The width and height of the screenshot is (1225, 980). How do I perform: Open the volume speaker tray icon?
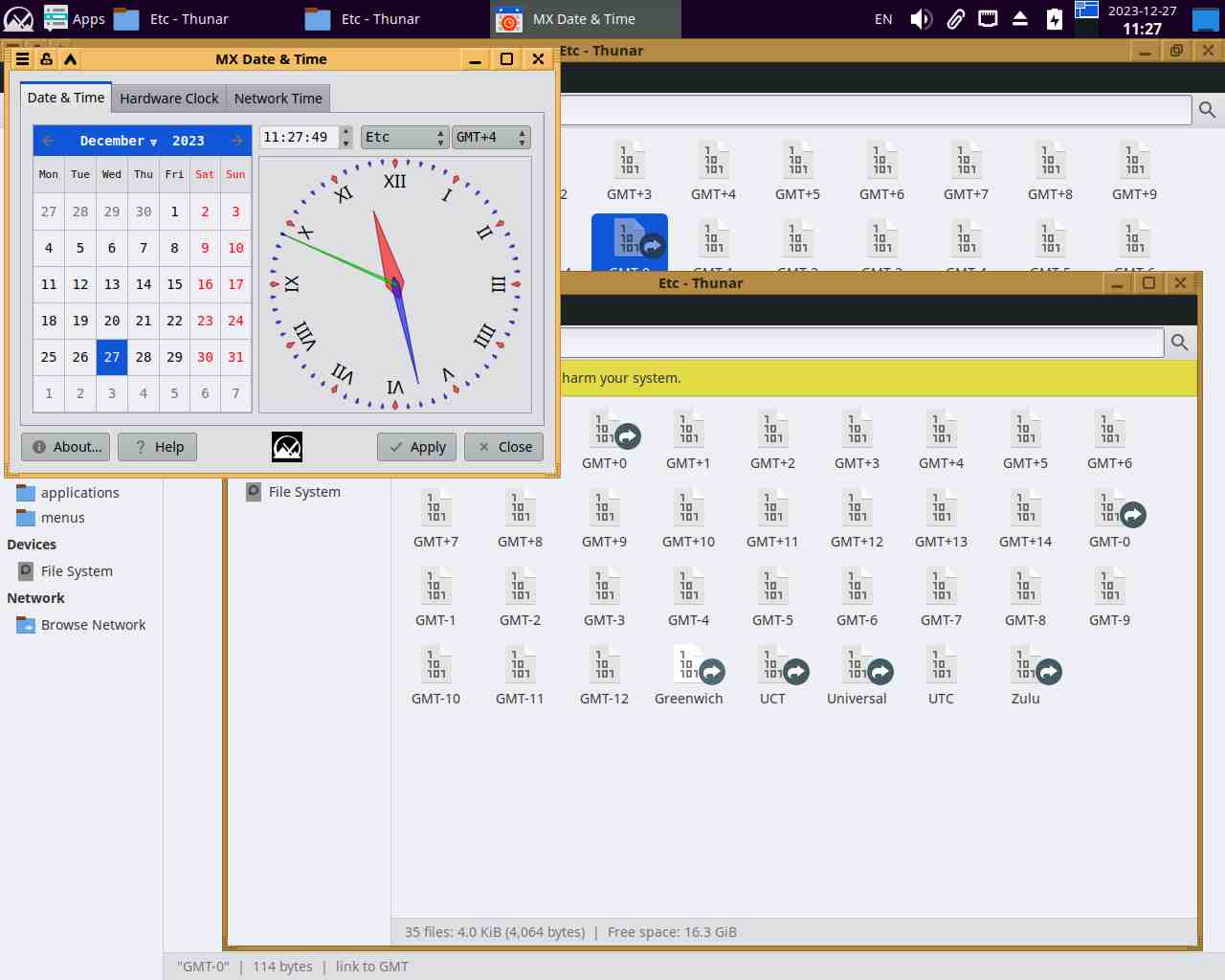click(x=921, y=19)
